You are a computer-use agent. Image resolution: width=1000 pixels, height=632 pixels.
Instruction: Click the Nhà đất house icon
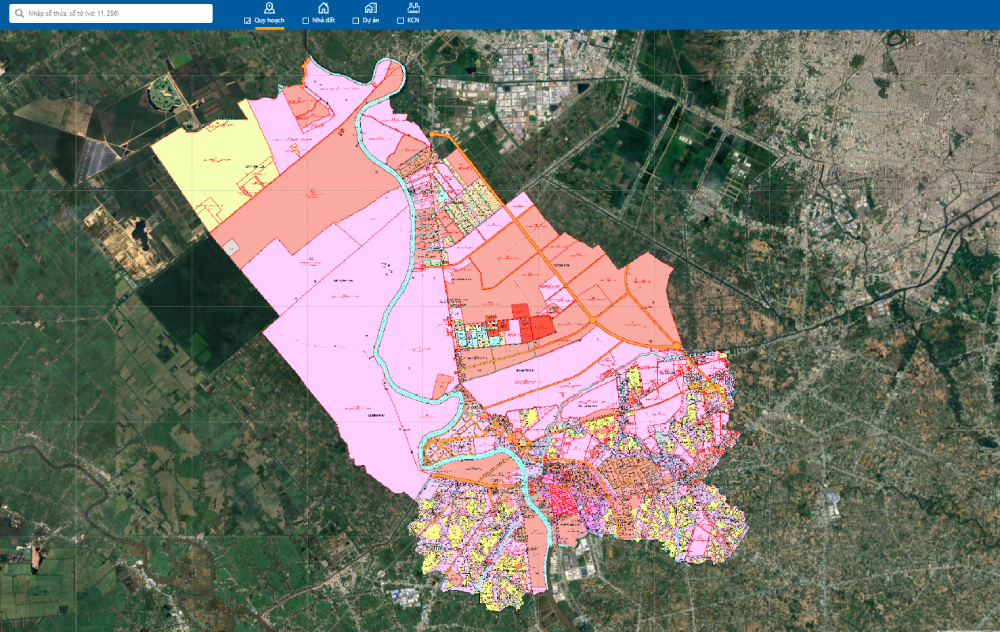pos(323,8)
